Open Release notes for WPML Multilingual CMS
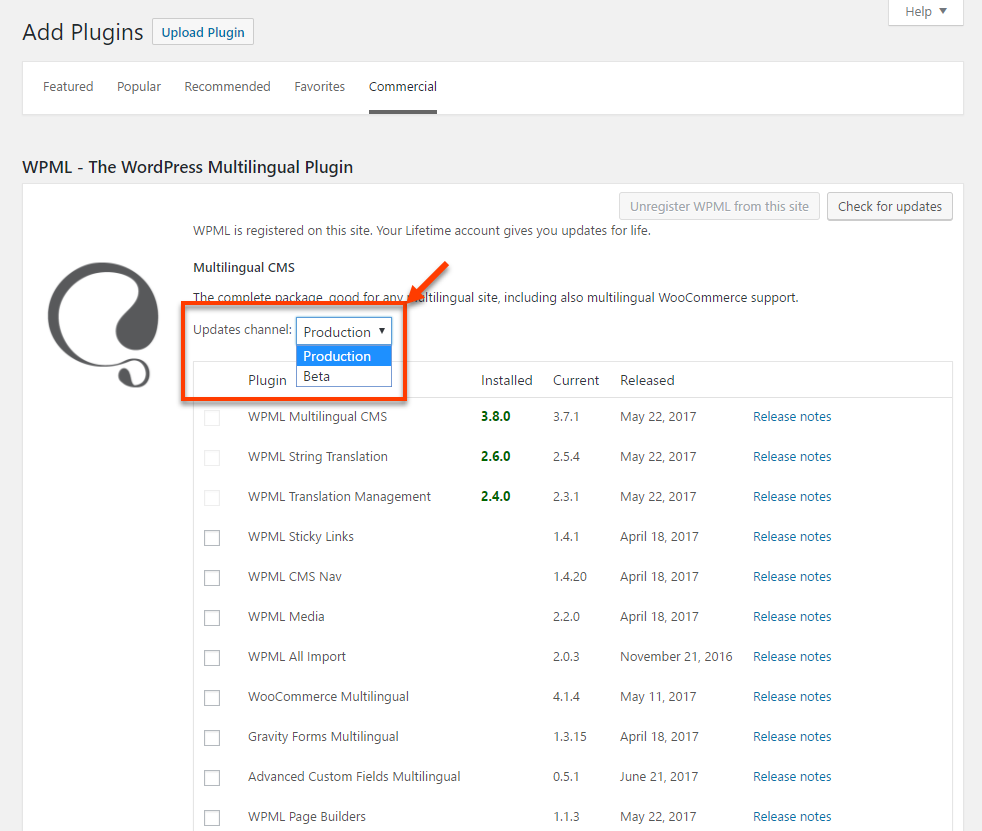The height and width of the screenshot is (831, 982). 792,416
